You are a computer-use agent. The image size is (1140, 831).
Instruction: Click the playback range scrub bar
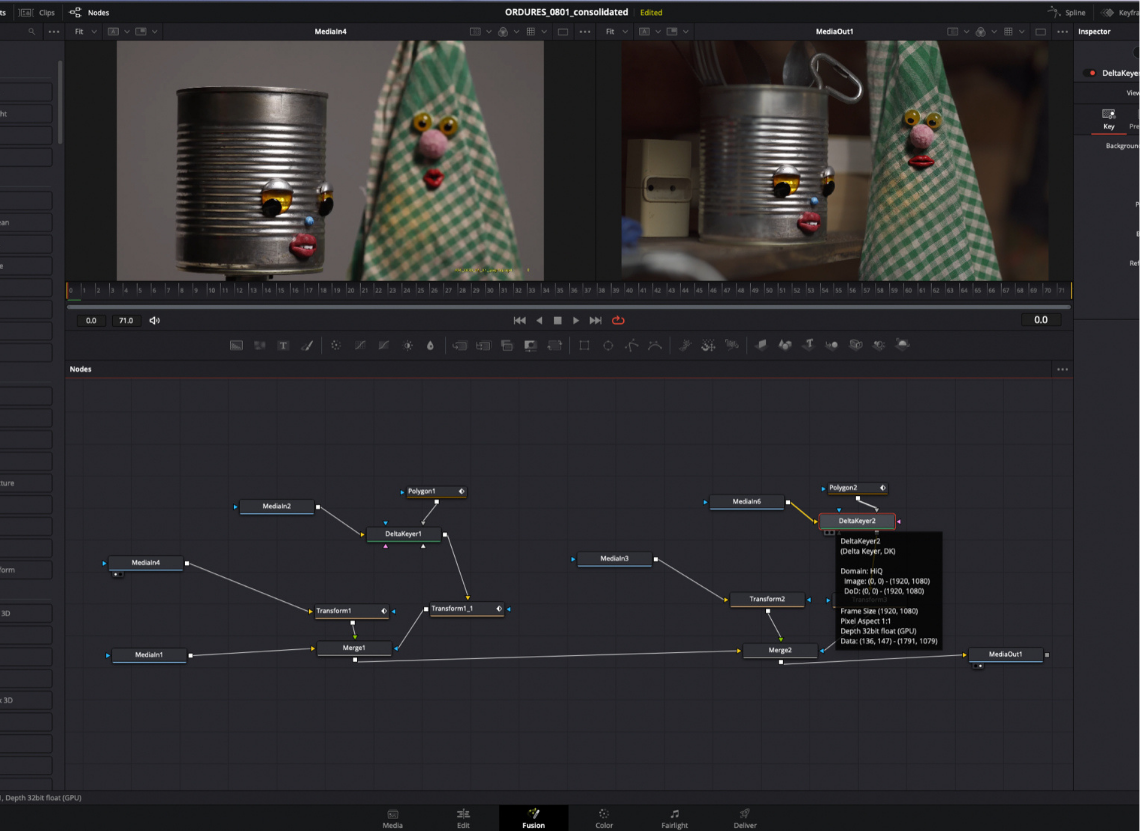tap(569, 307)
